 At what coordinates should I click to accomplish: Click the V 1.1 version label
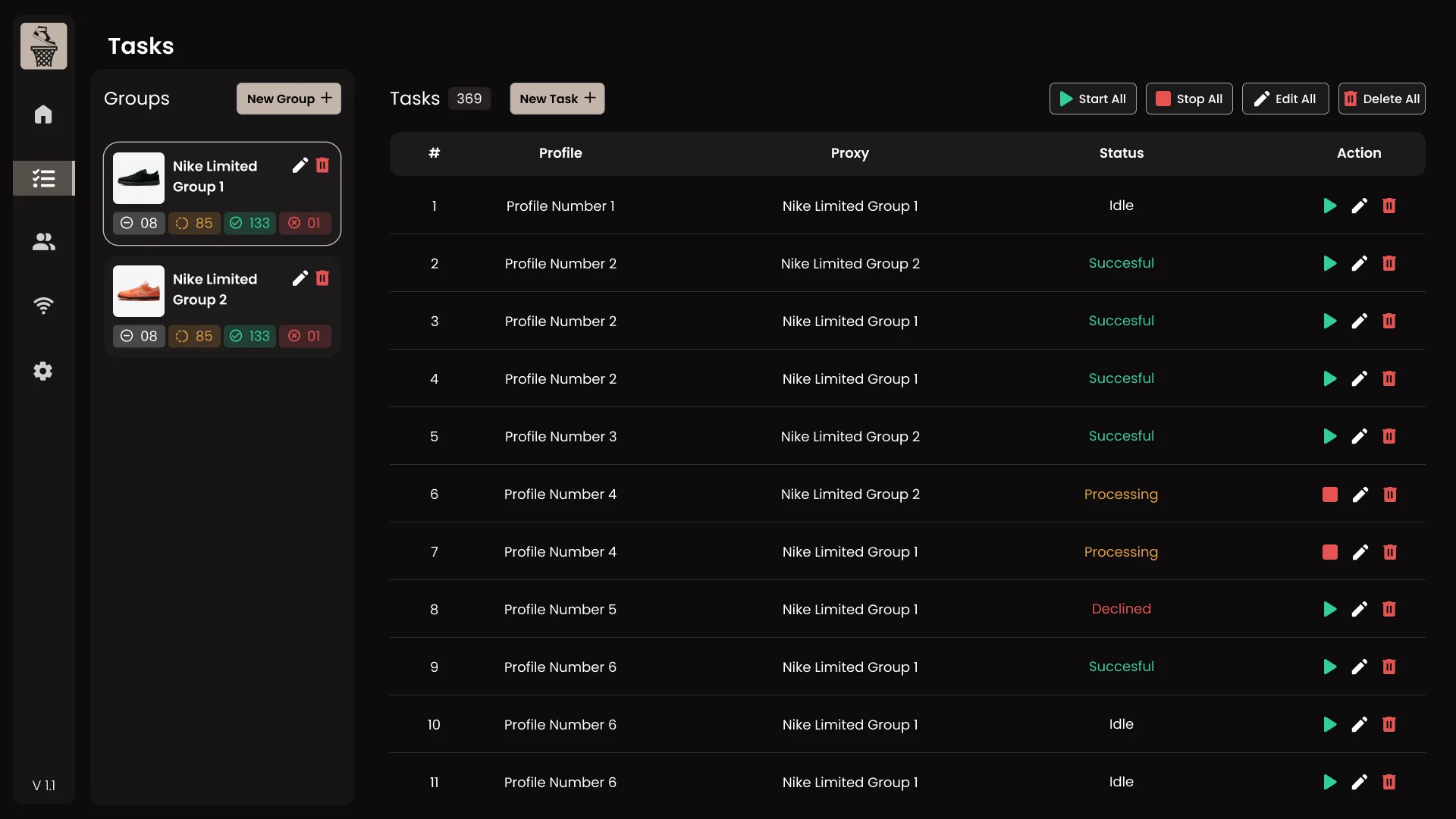click(43, 786)
